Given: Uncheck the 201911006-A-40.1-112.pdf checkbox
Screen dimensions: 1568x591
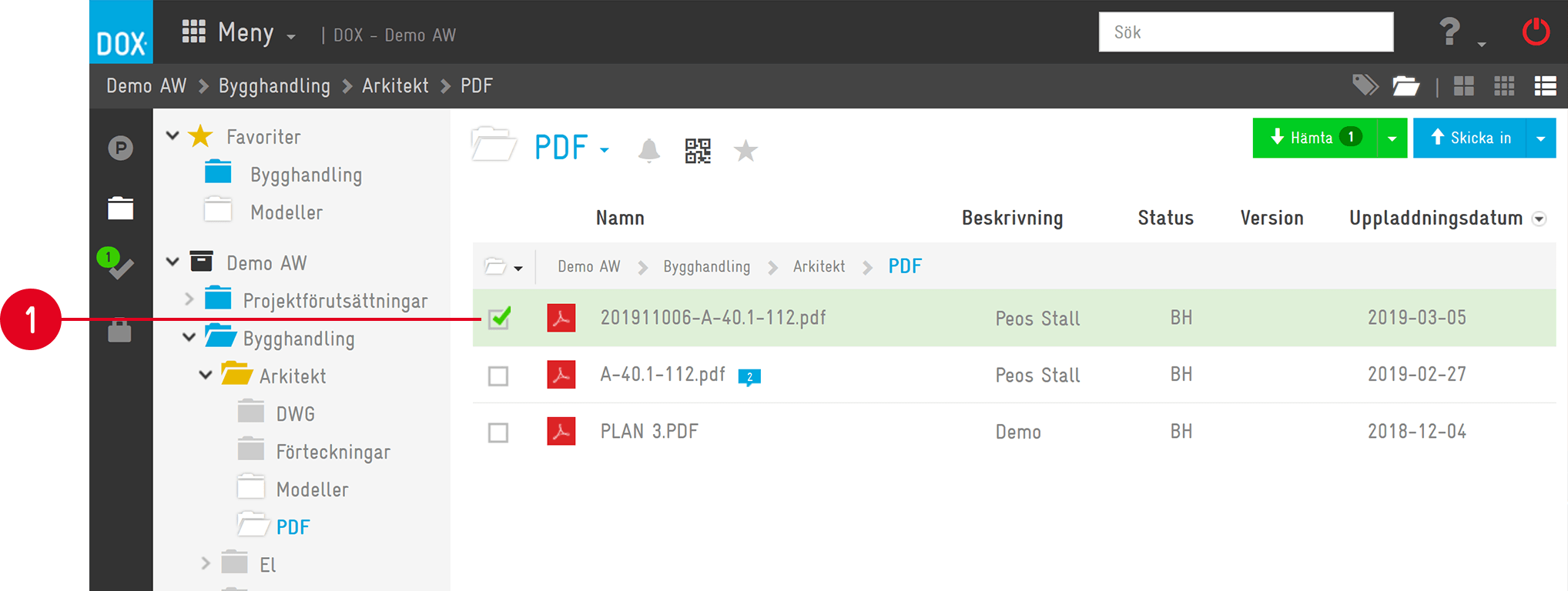Looking at the screenshot, I should click(x=499, y=318).
